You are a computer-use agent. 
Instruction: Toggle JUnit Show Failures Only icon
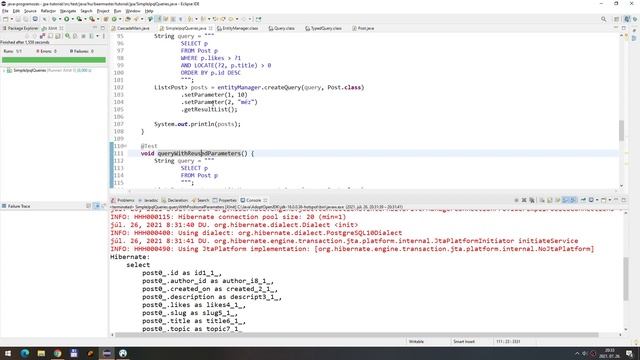pos(42,36)
